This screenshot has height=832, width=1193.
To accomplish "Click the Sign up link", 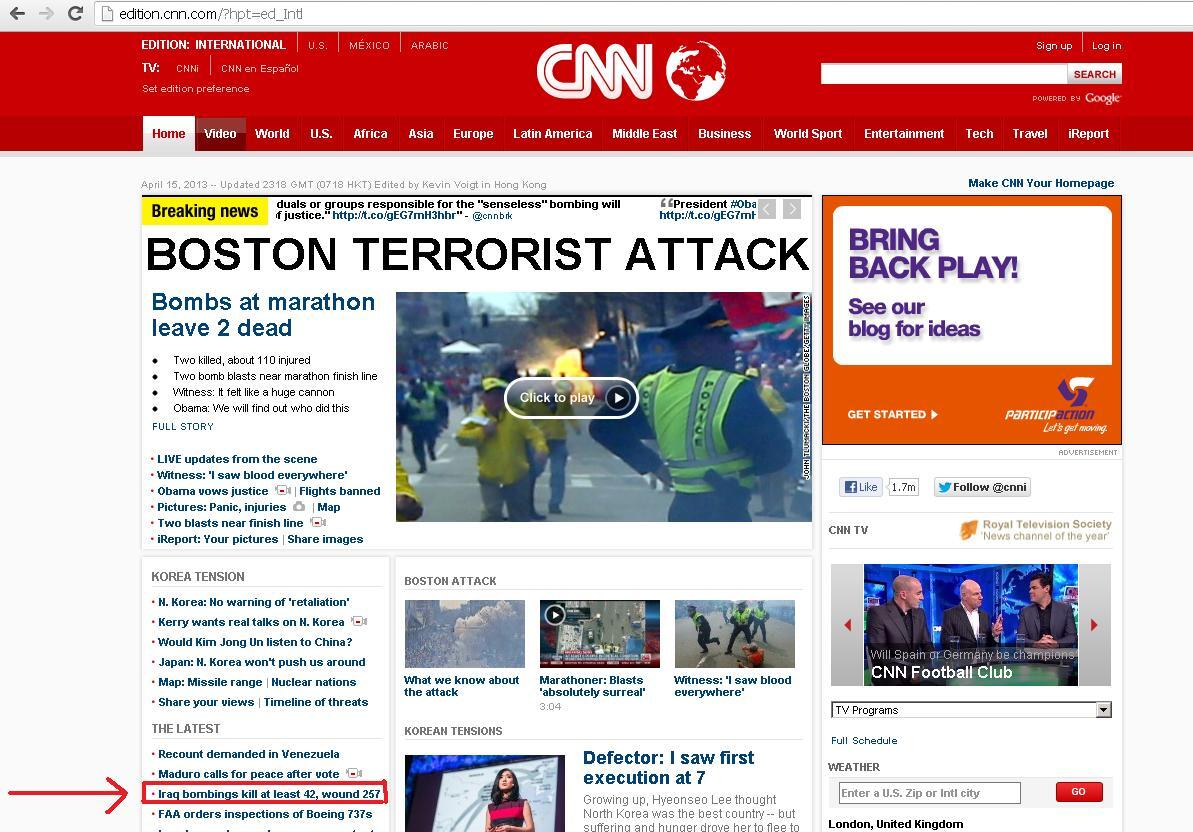I will [x=1054, y=46].
